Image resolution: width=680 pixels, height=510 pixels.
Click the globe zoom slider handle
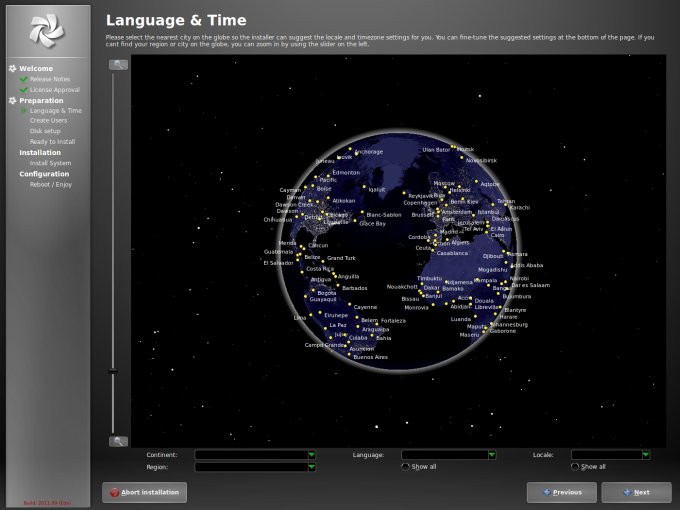pyautogui.click(x=113, y=371)
